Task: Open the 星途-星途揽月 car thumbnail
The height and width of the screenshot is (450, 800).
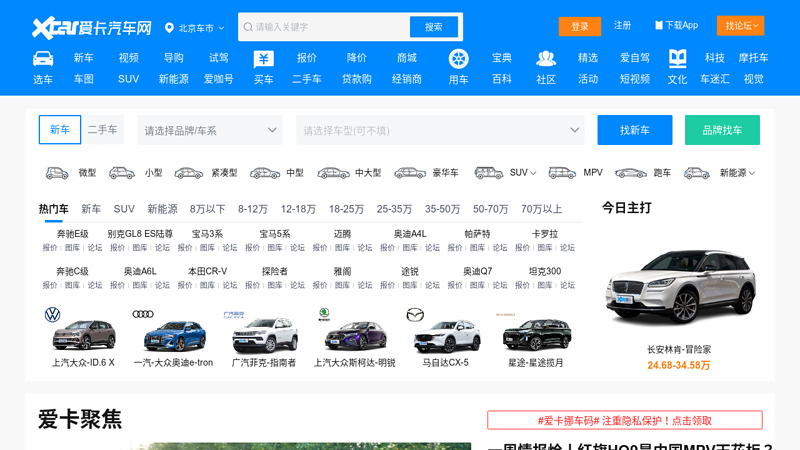Action: pos(536,334)
